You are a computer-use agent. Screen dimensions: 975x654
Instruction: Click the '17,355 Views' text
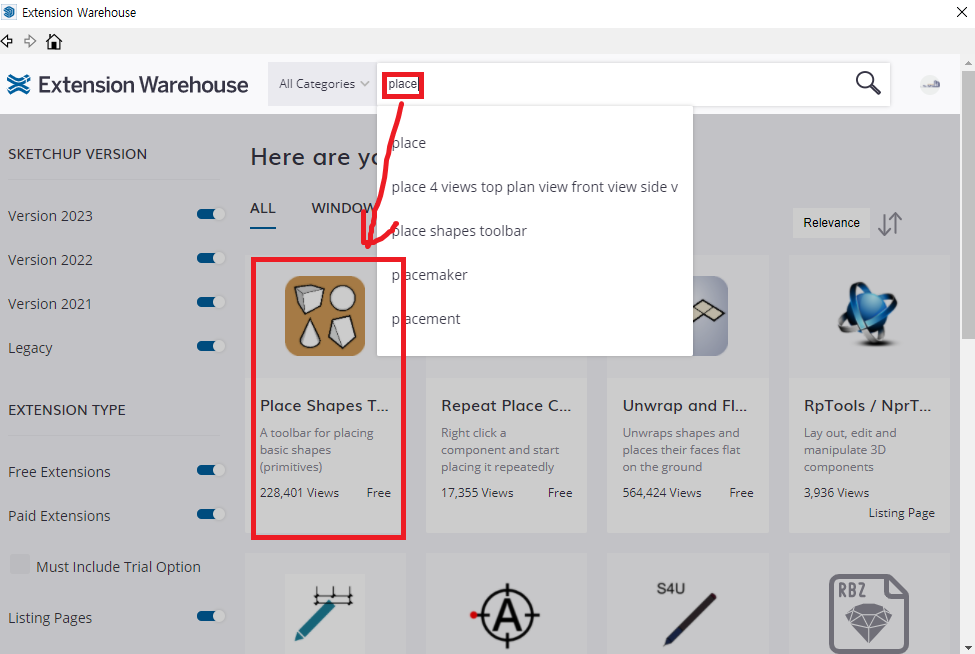point(478,493)
